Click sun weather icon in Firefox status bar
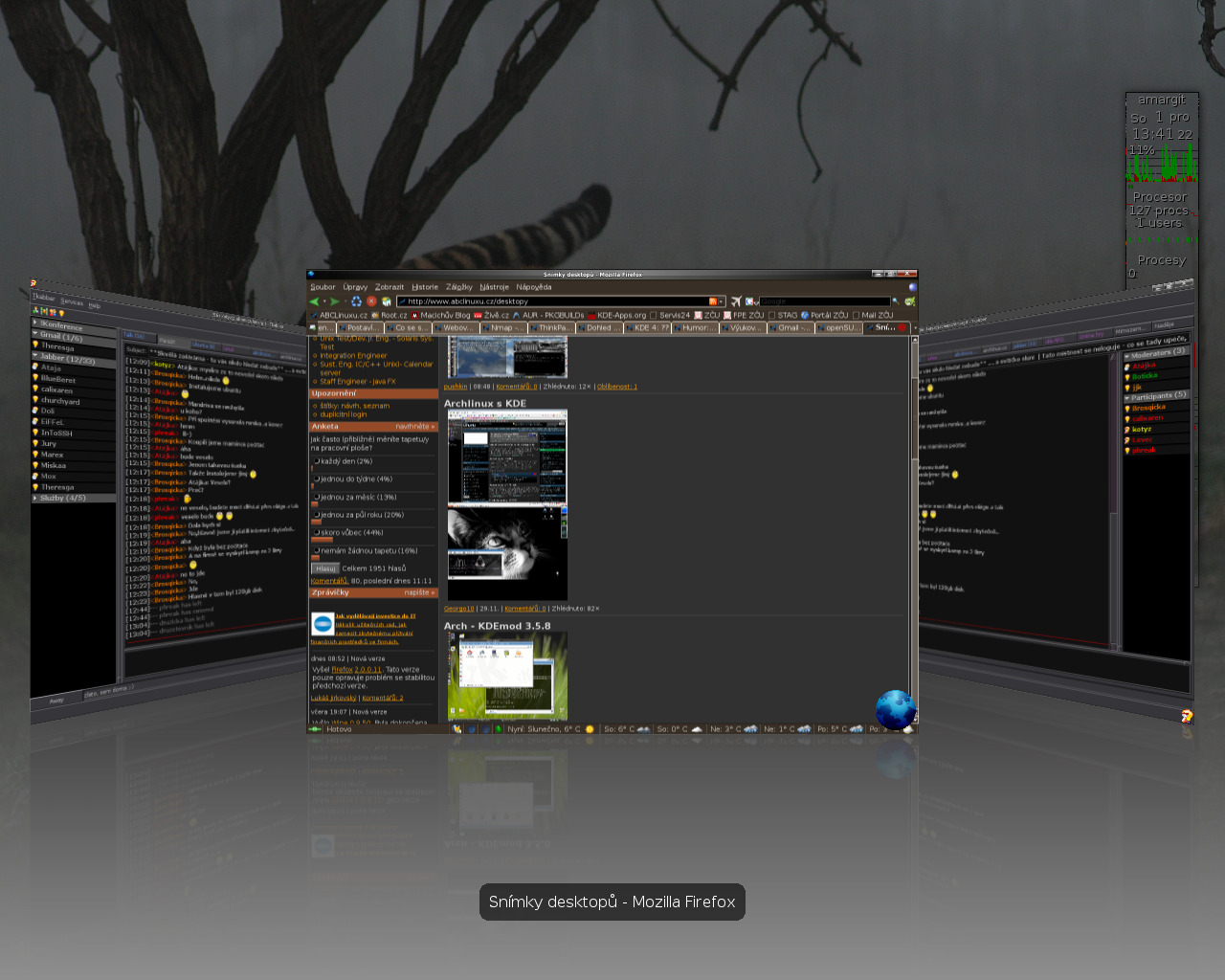Screen dimensions: 1225x980 click(x=590, y=729)
